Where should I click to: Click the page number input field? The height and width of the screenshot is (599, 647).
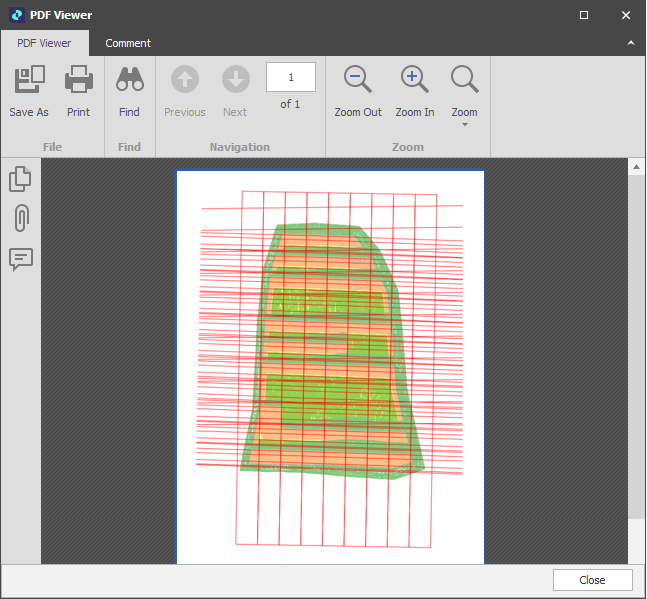tap(291, 77)
